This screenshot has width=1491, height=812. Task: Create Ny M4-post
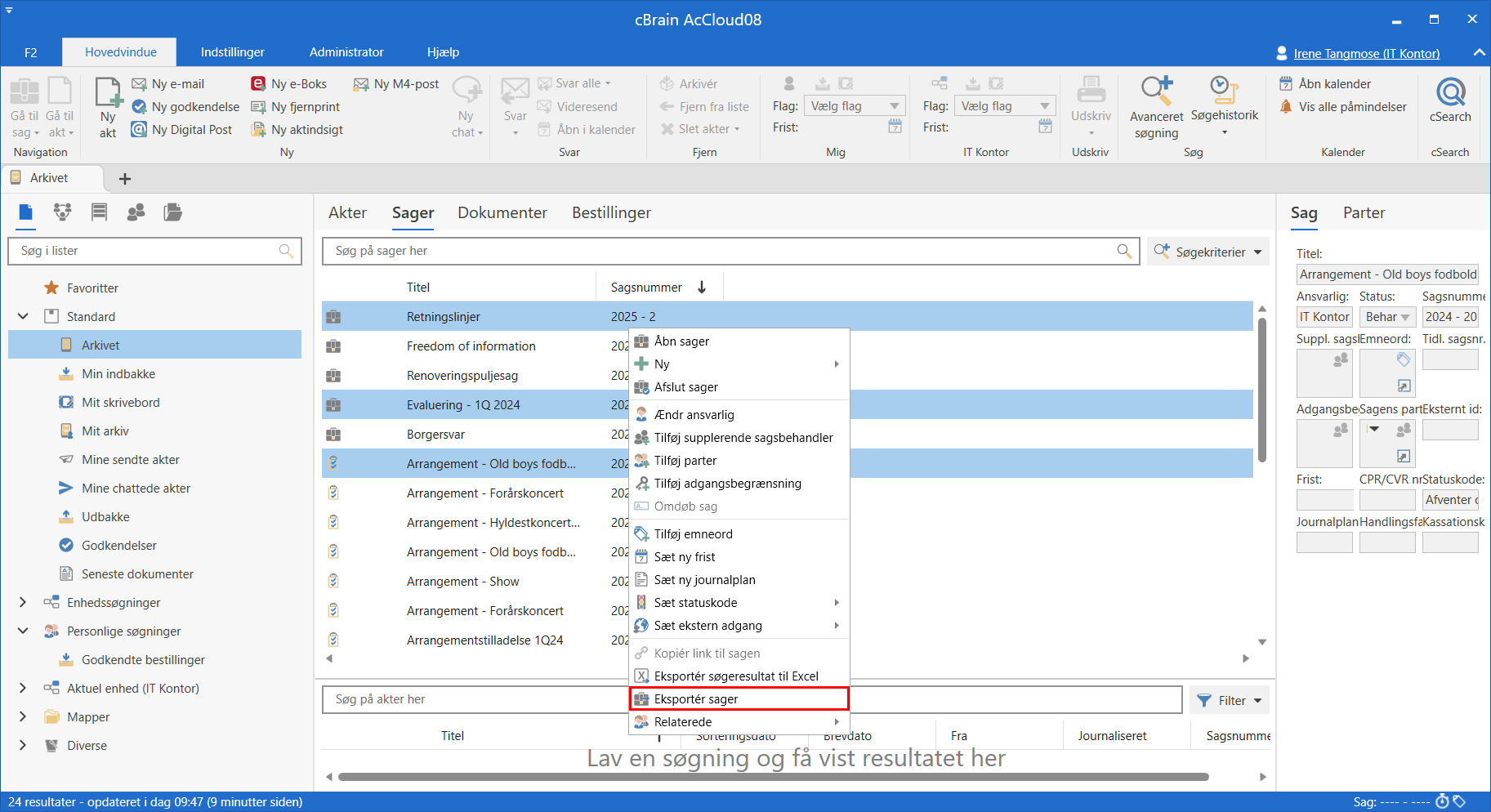point(396,83)
